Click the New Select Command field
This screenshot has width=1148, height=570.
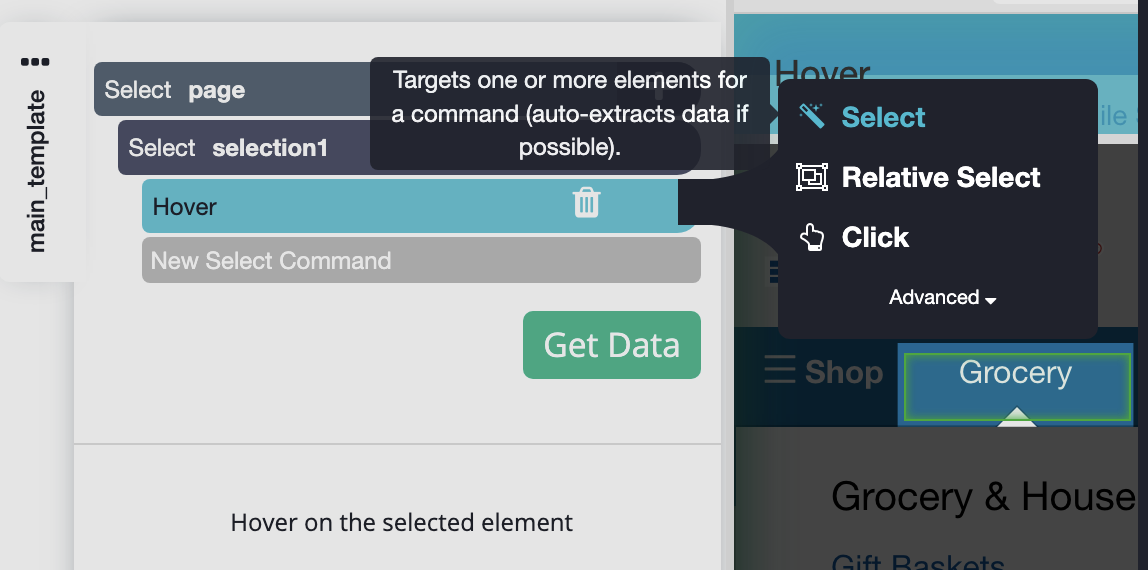[x=421, y=261]
